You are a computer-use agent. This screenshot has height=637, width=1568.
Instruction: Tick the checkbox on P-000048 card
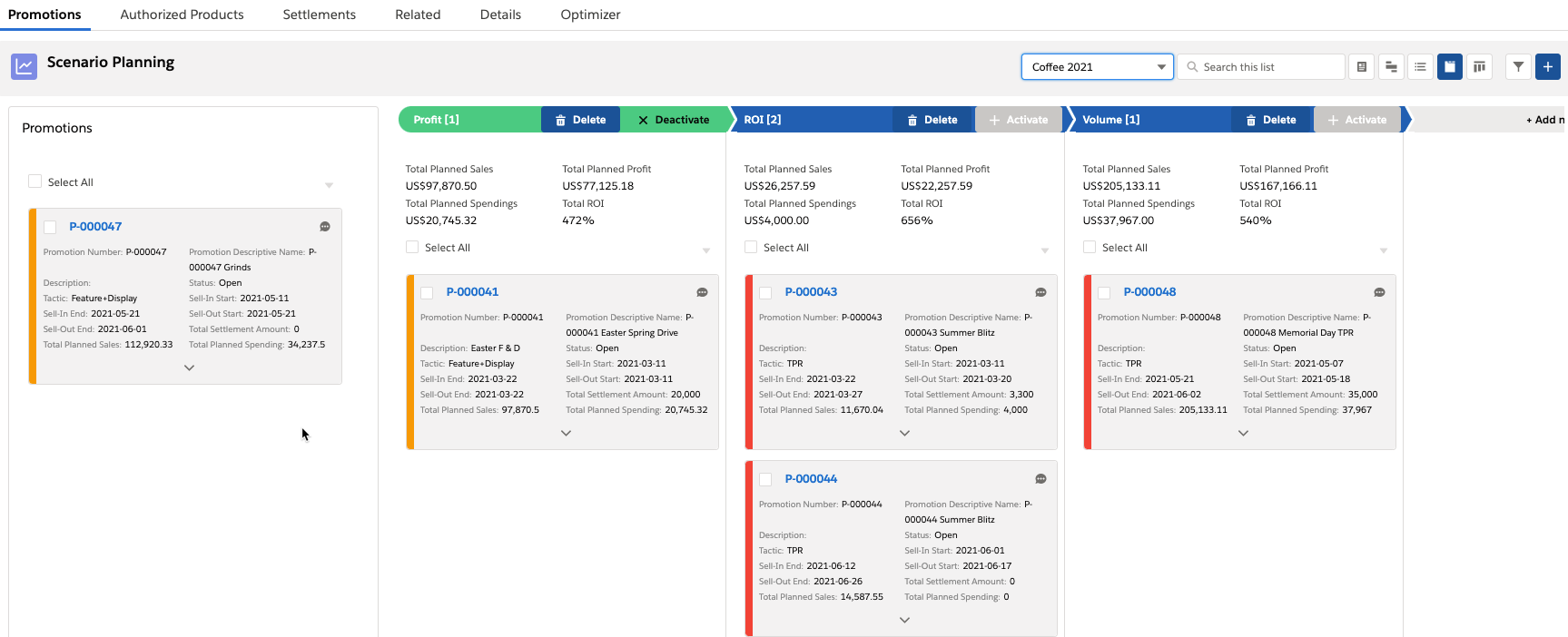(x=1104, y=292)
